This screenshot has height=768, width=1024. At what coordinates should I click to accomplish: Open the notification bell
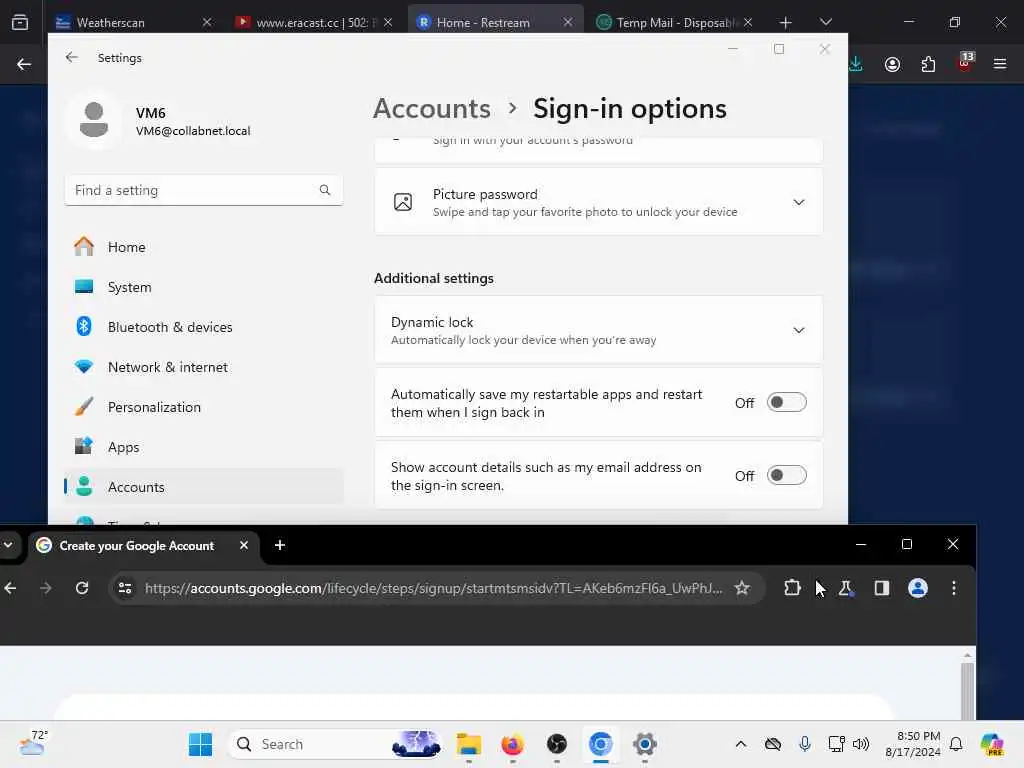tap(956, 744)
